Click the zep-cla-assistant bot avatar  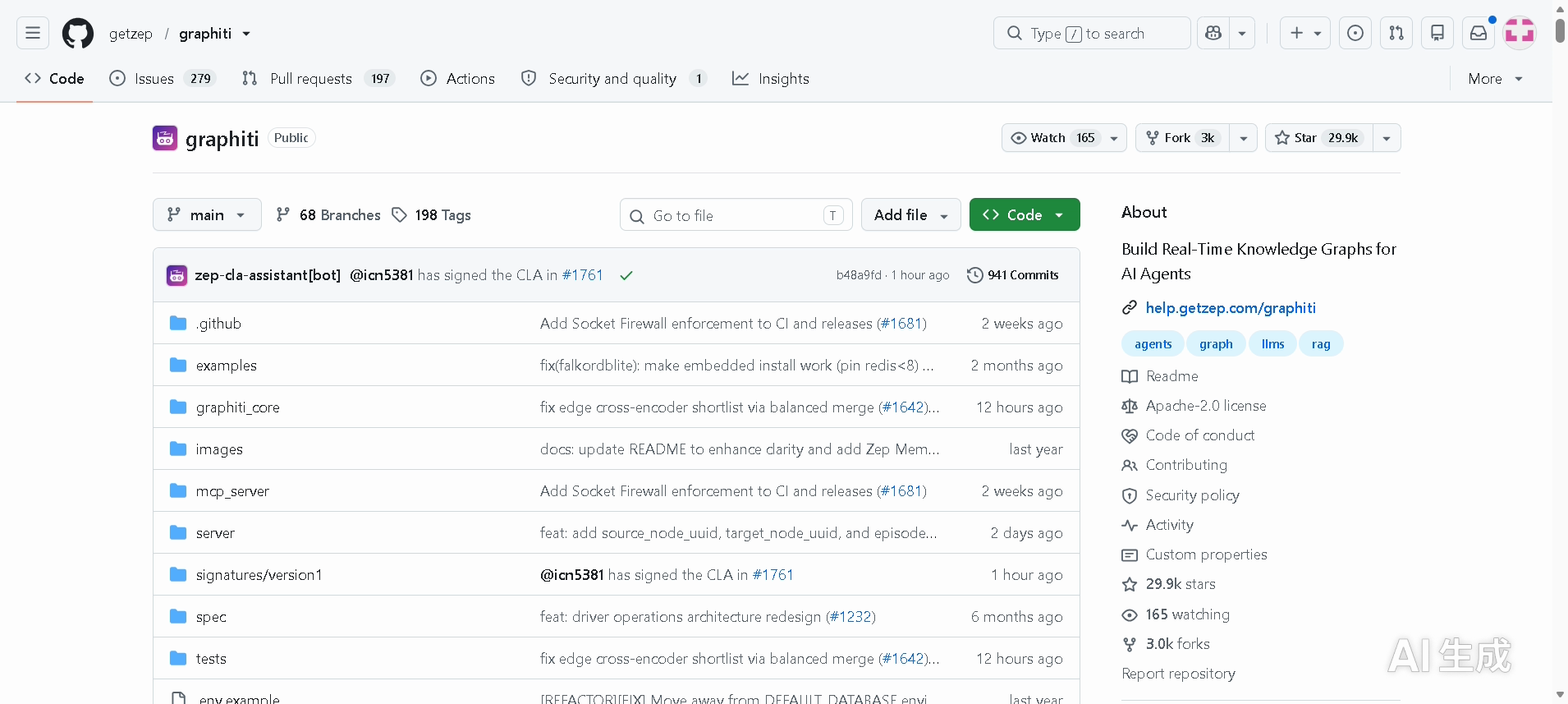(177, 275)
